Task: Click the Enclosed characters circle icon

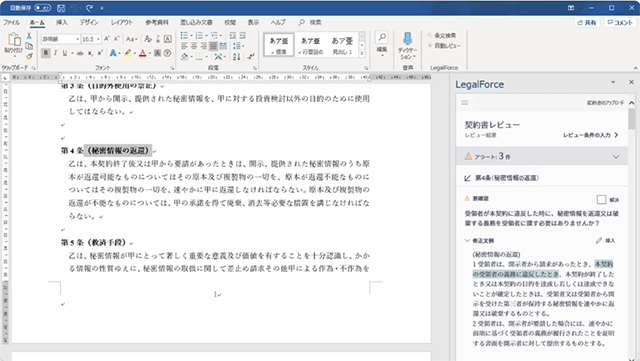Action: 167,53
